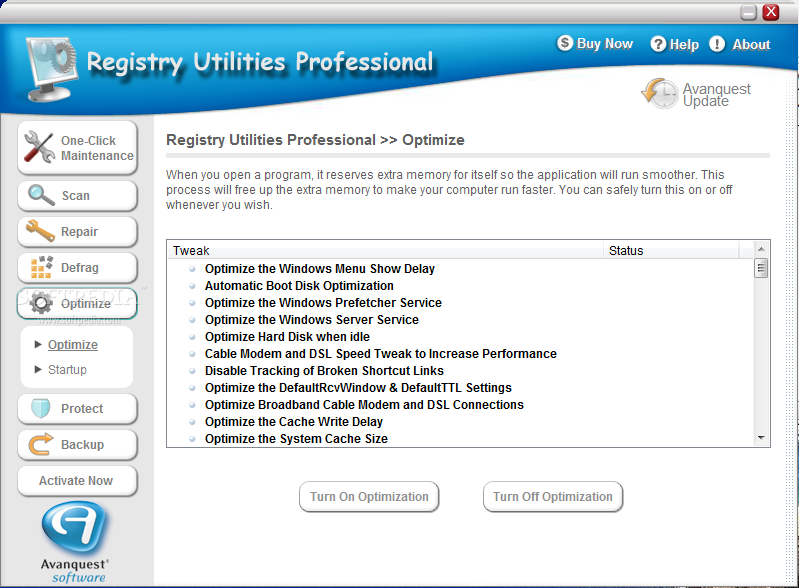The image size is (799, 588).
Task: Go to the Protect section
Action: tap(77, 409)
